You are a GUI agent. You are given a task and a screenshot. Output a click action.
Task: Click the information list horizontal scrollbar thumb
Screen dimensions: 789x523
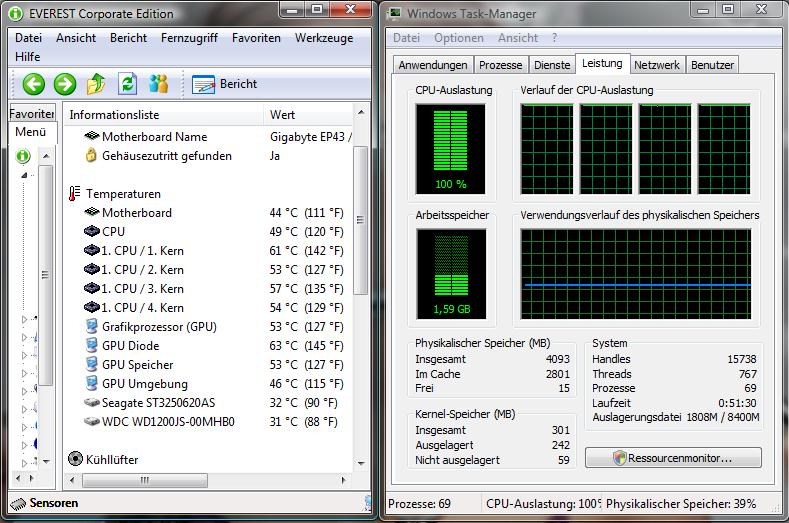coord(145,480)
